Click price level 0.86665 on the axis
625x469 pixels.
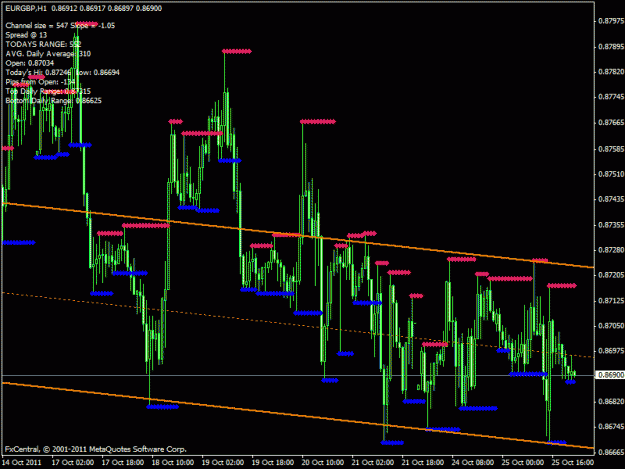[611, 453]
